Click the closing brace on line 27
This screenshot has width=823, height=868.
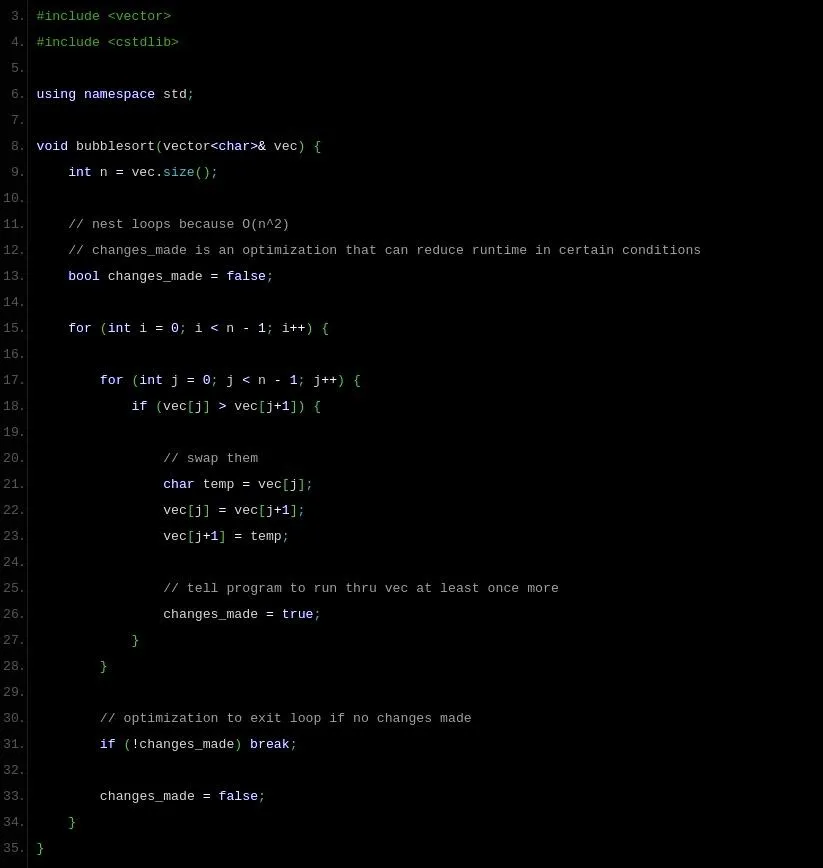tap(135, 640)
